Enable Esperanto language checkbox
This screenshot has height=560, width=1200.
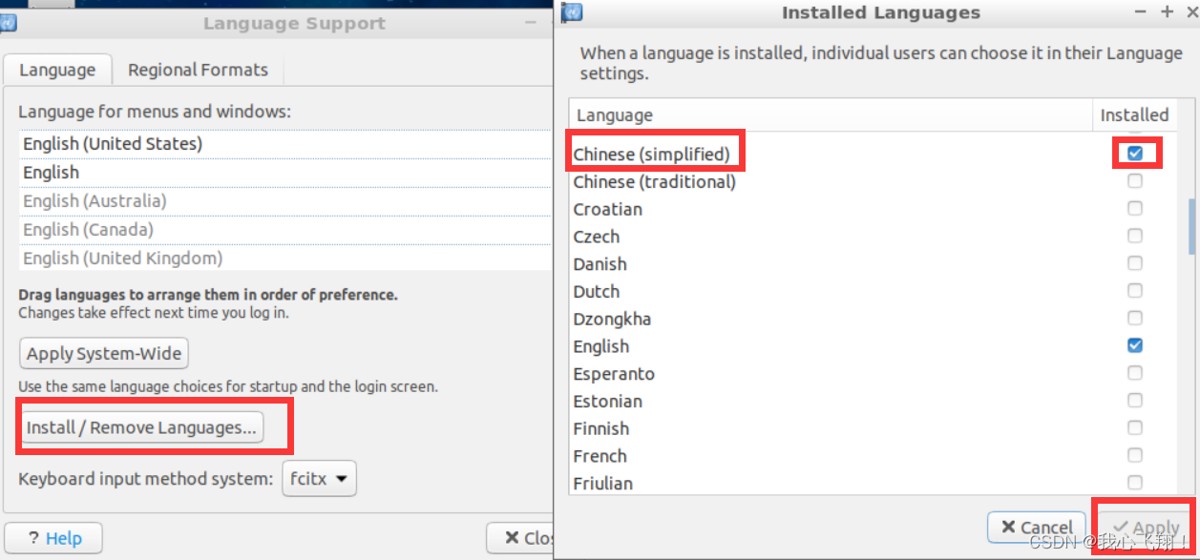click(1135, 373)
